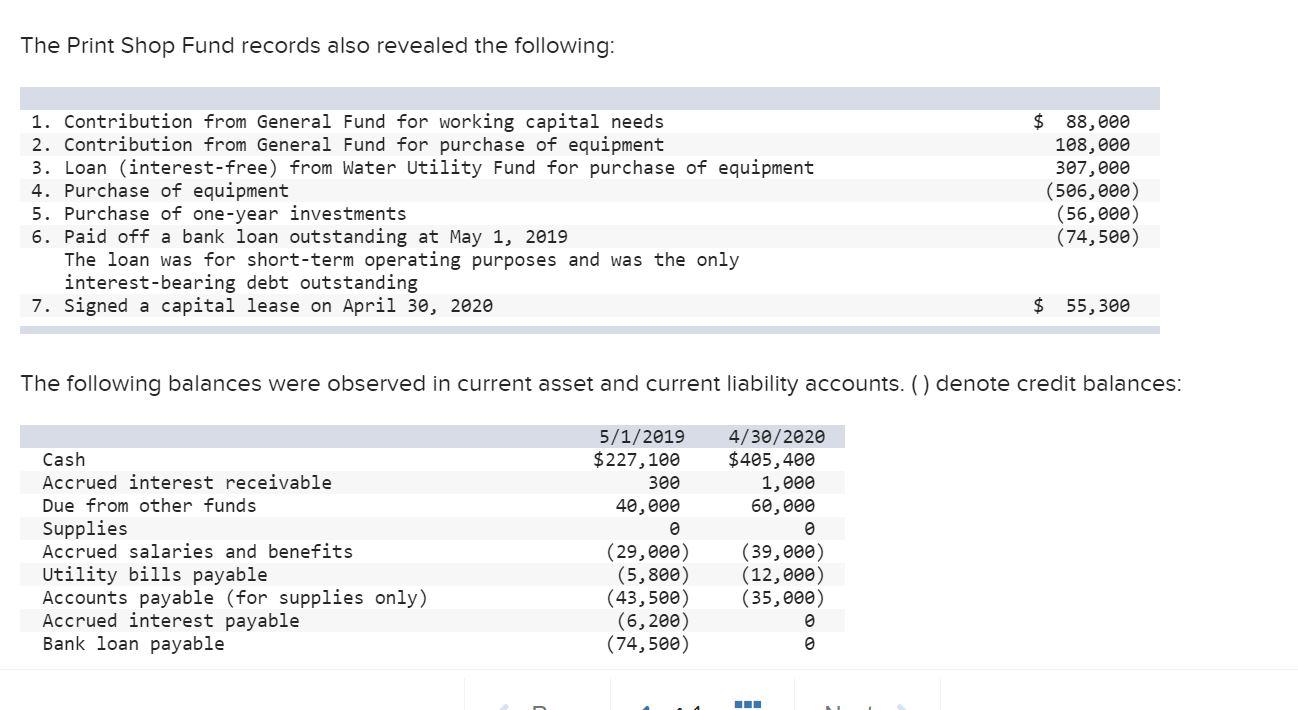Click the due from other funds value "60,000"
1298x710 pixels.
783,506
